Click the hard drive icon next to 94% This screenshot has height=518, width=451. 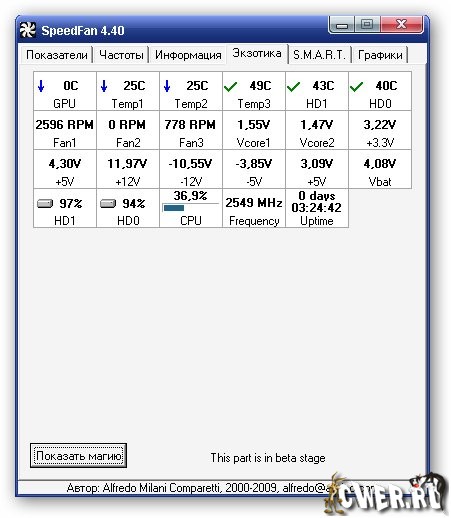tap(108, 203)
